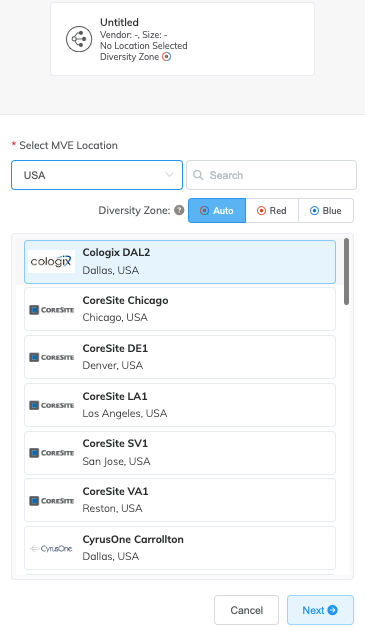Image resolution: width=365 pixels, height=627 pixels.
Task: Choose the CoreSite SV1 San Jose location
Action: 180,453
